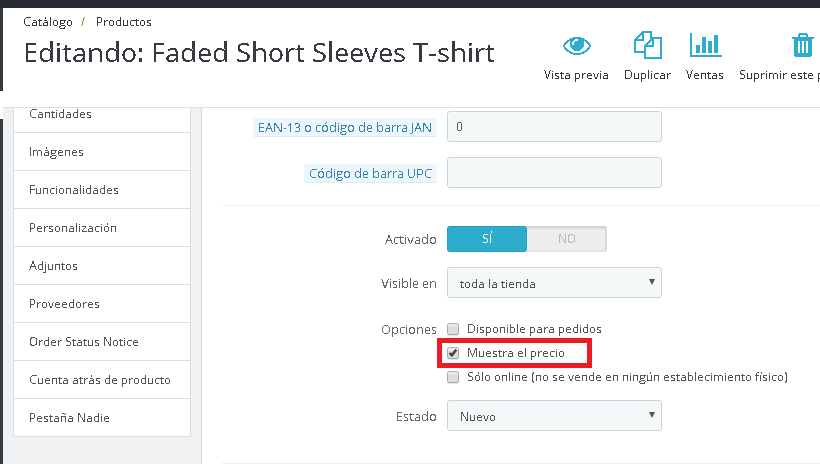
Task: Open the Visible en dropdown
Action: (x=554, y=284)
